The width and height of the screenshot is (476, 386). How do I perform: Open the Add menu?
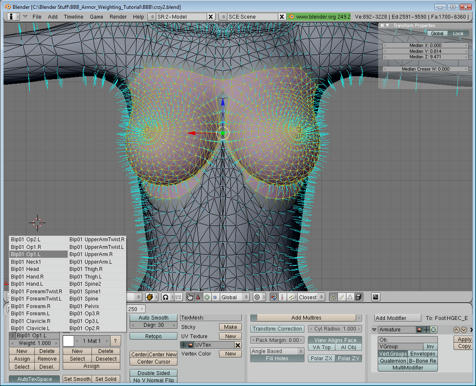pyautogui.click(x=53, y=17)
